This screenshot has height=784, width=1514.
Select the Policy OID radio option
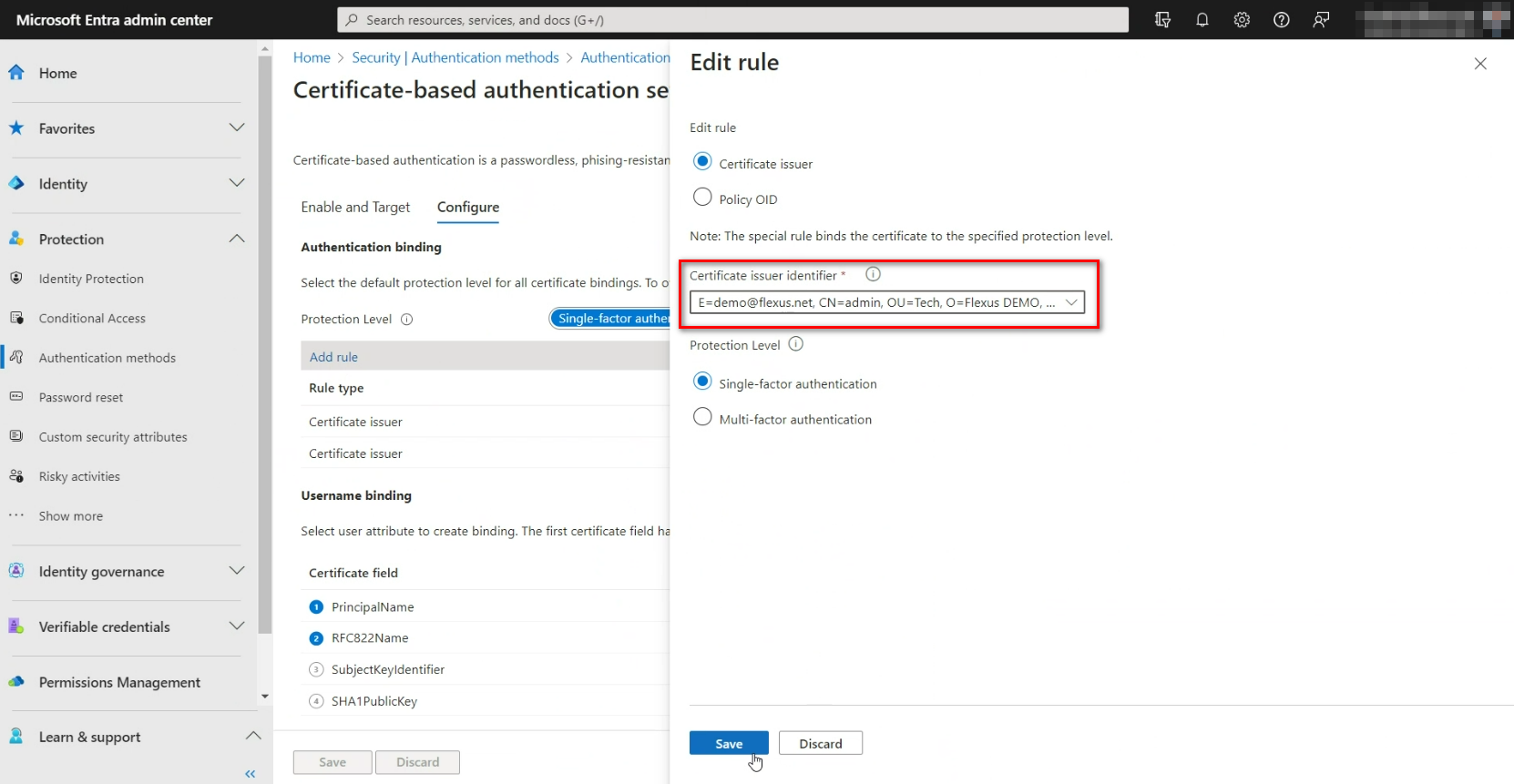702,197
